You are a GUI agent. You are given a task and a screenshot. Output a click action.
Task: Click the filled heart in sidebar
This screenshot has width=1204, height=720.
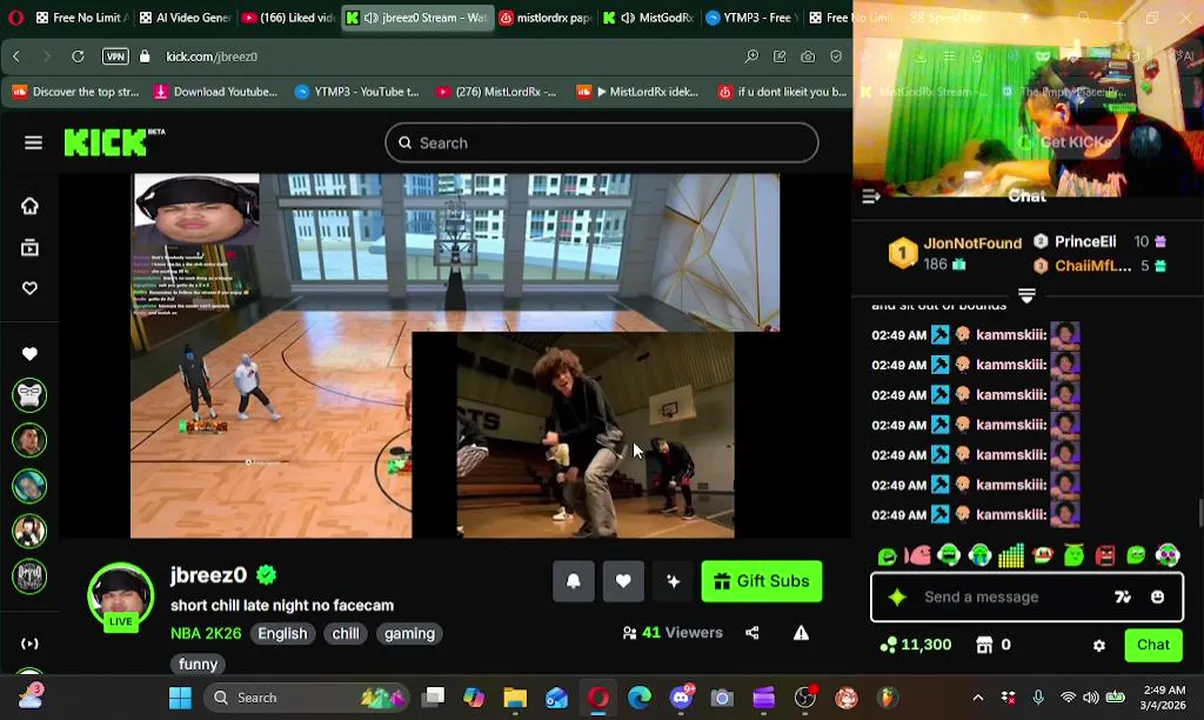(x=30, y=354)
